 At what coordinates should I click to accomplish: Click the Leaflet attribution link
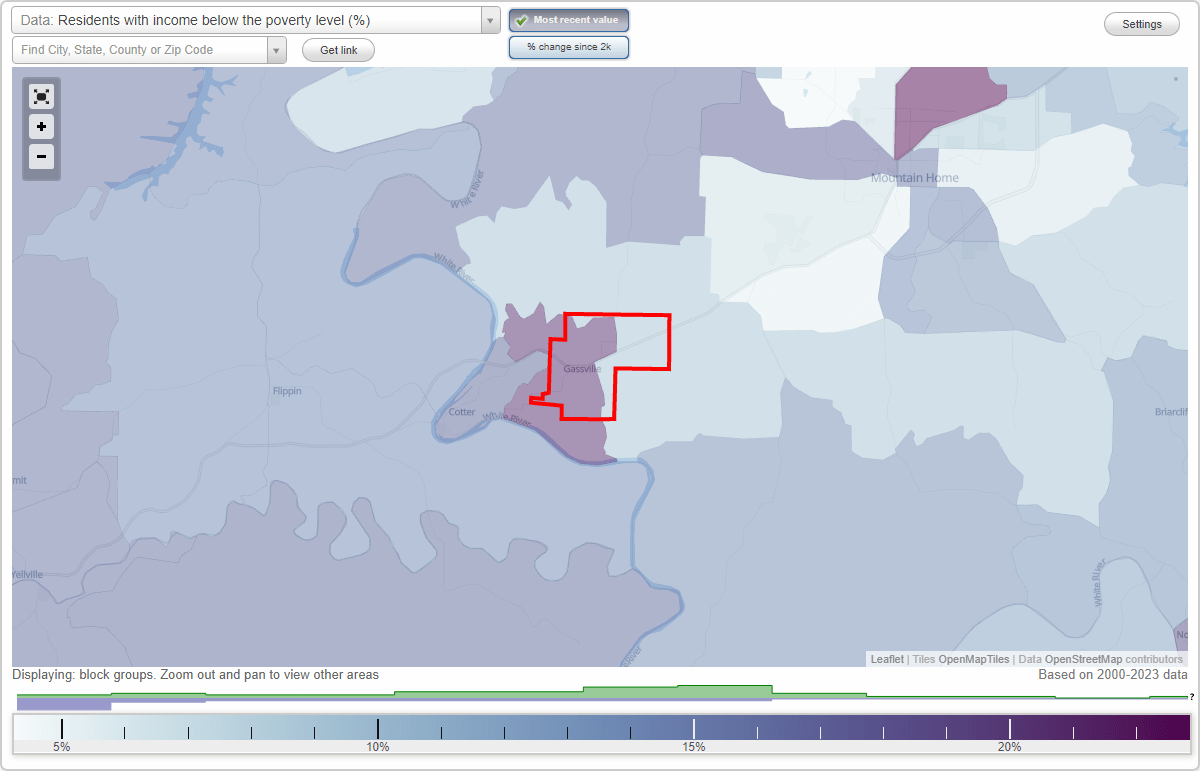(888, 659)
